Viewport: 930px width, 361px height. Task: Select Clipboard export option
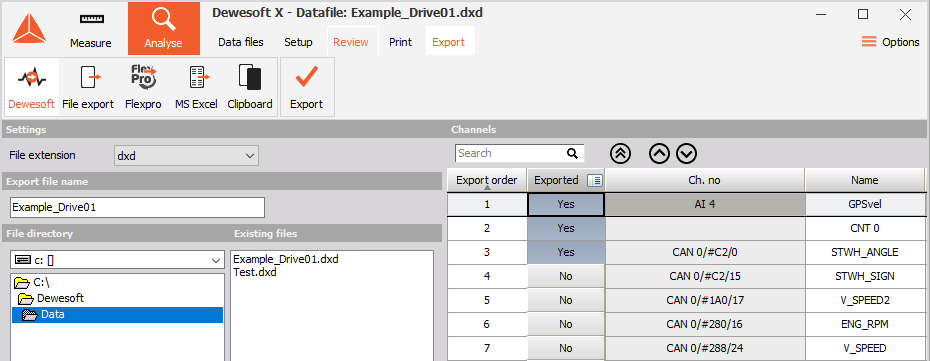[250, 87]
